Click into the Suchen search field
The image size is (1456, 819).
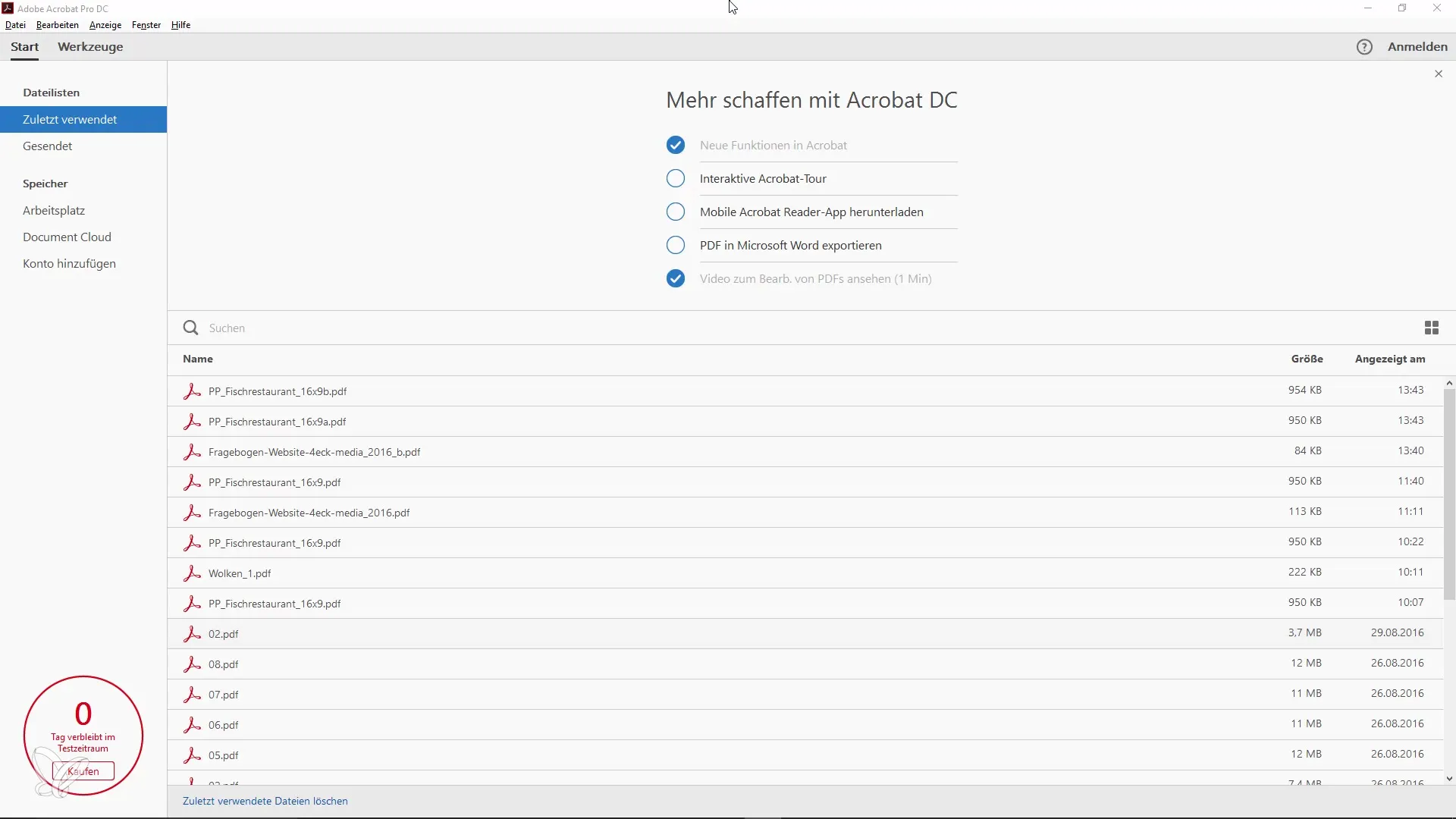point(804,328)
